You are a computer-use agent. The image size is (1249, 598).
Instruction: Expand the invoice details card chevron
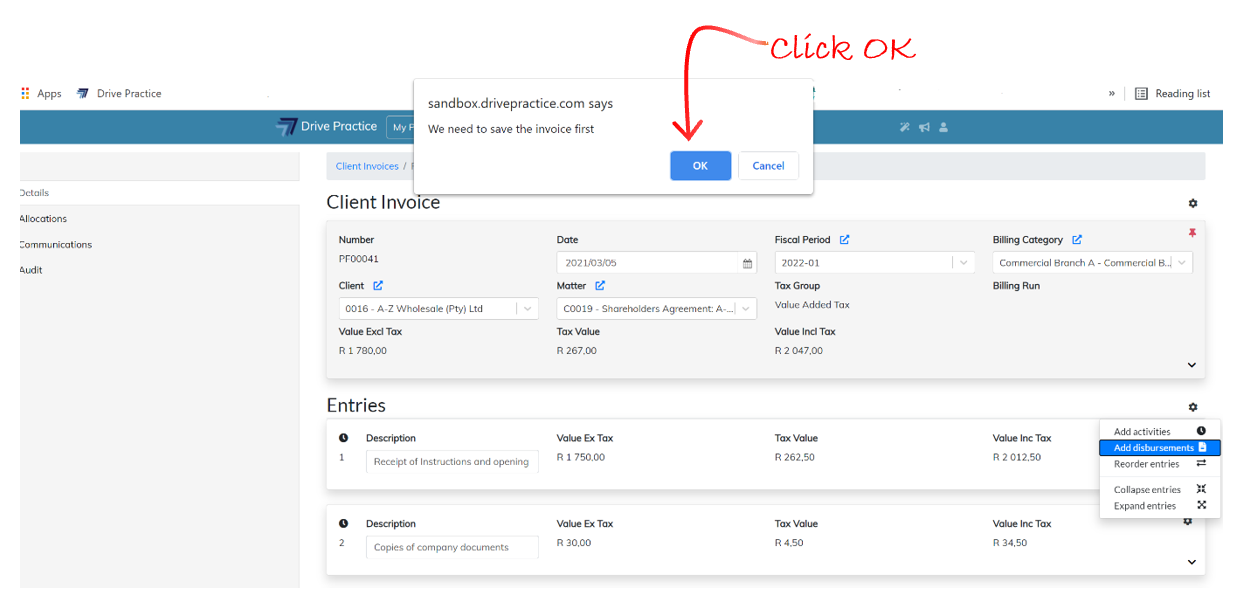(x=1191, y=365)
